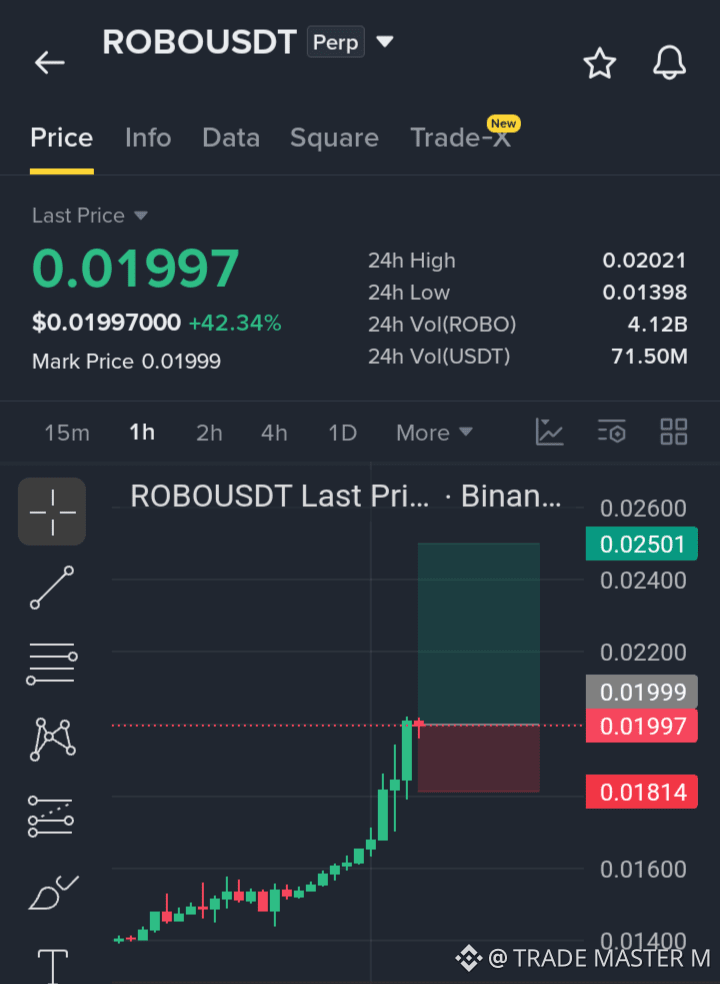This screenshot has height=984, width=720.
Task: Open the Info tab
Action: click(148, 137)
